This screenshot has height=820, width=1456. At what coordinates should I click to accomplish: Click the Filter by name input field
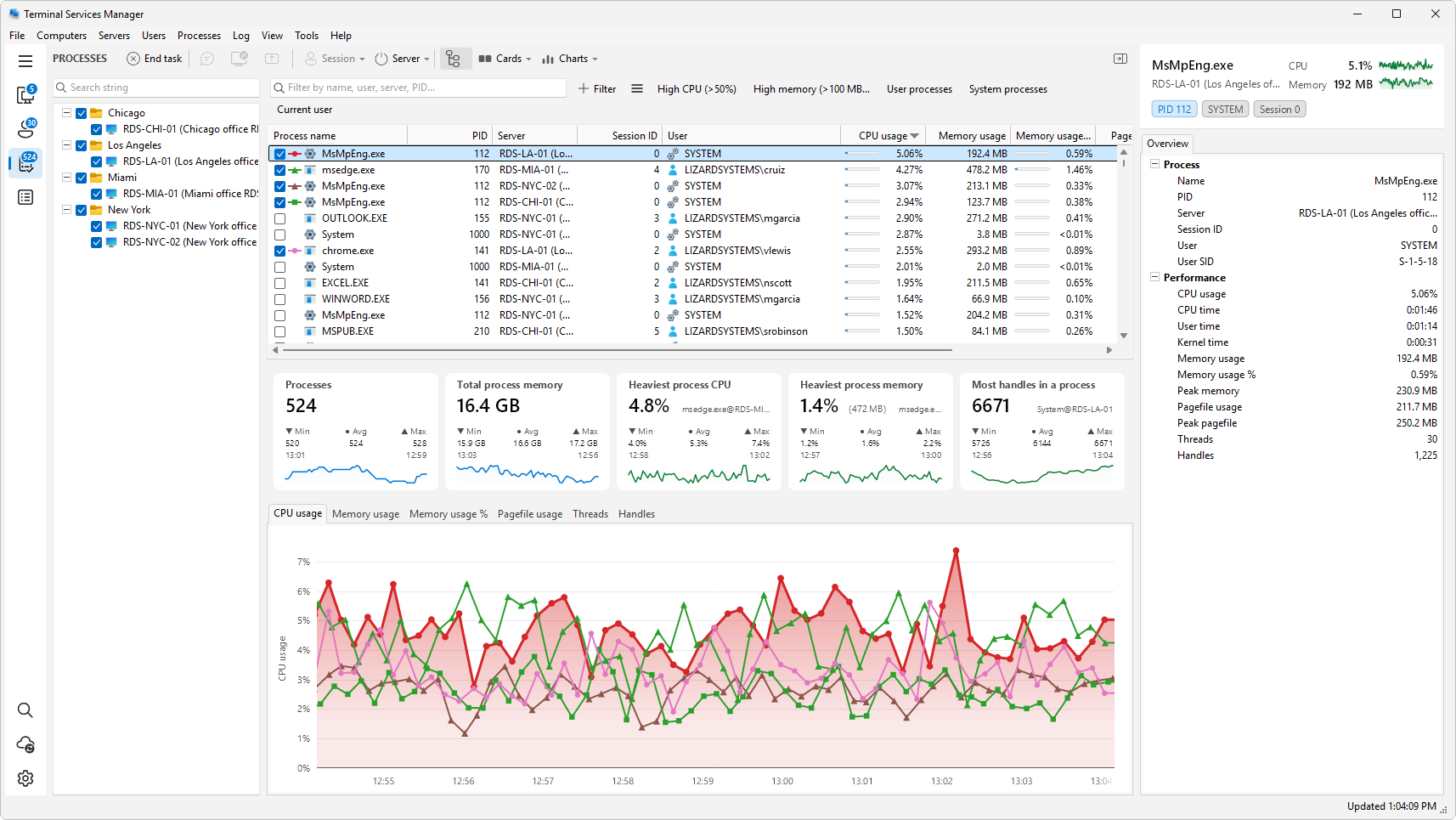(418, 88)
